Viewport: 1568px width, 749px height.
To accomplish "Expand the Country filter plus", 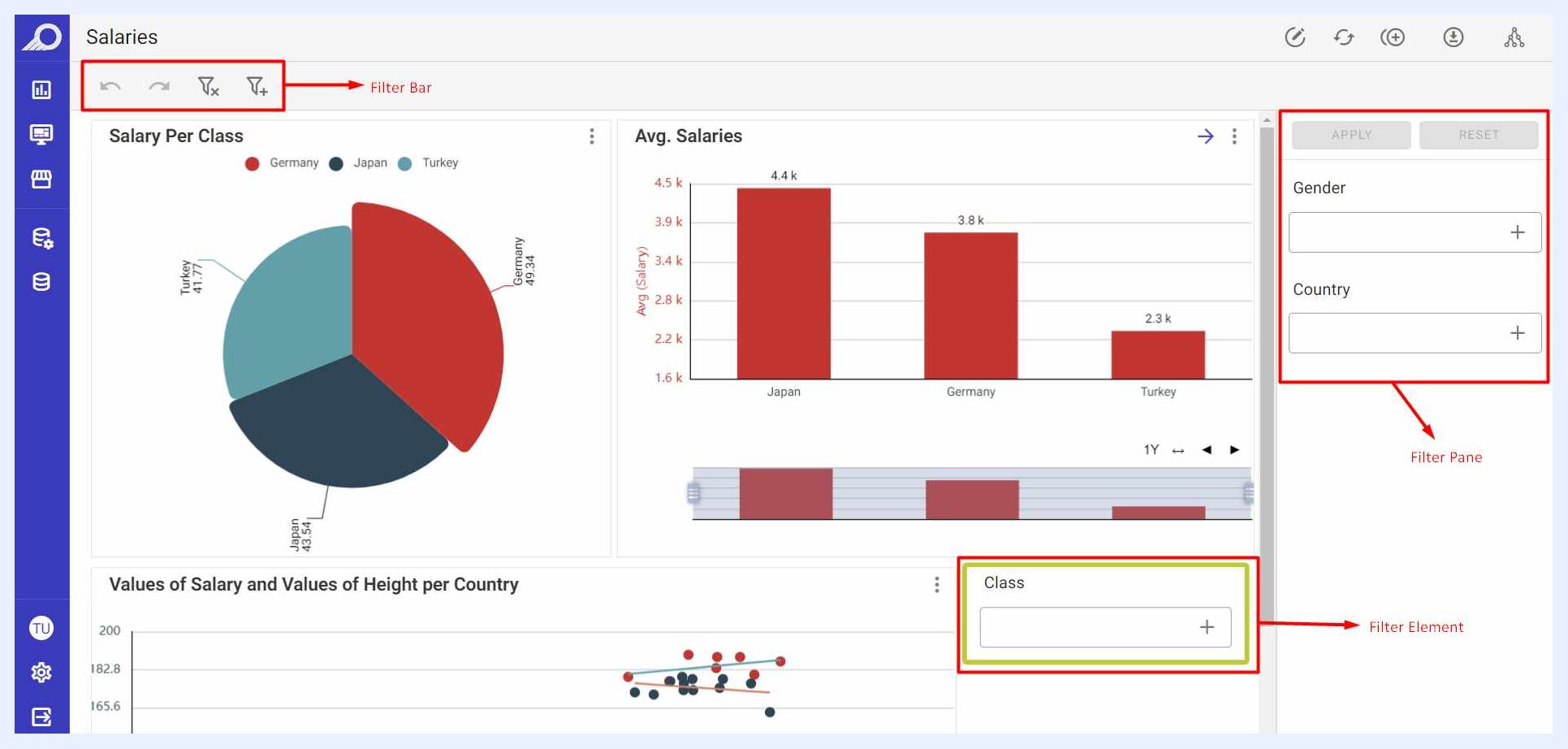I will tap(1518, 333).
